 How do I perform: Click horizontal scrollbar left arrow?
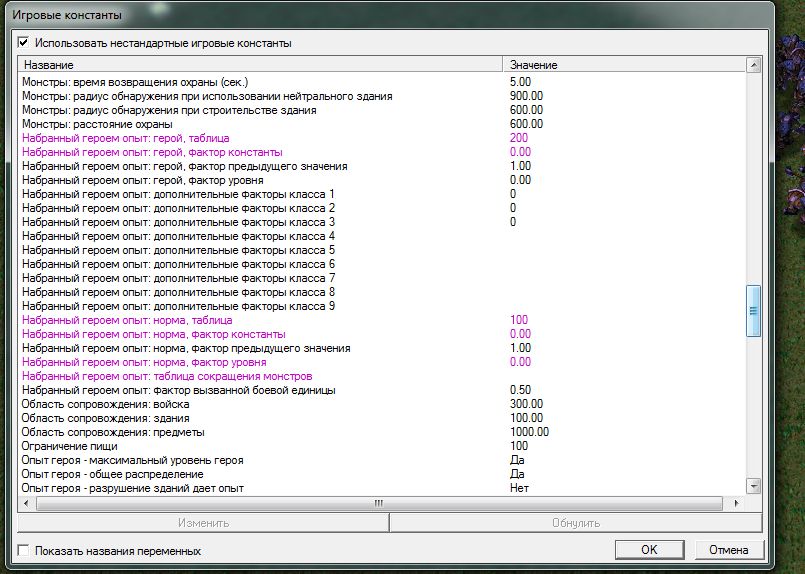pos(27,503)
